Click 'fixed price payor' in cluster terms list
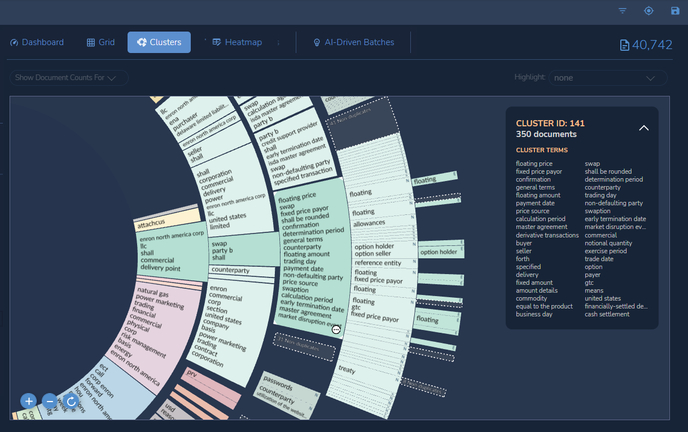This screenshot has height=432, width=688. point(539,171)
